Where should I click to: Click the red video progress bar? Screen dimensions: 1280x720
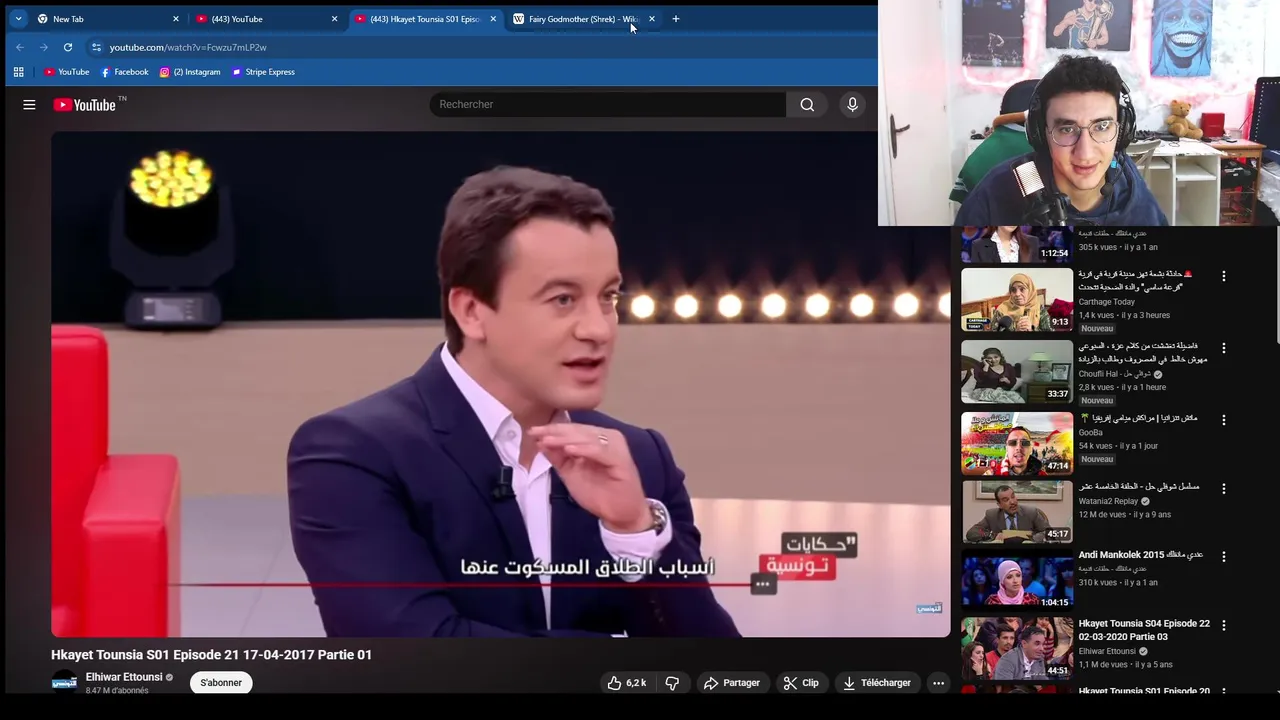pyautogui.click(x=460, y=584)
